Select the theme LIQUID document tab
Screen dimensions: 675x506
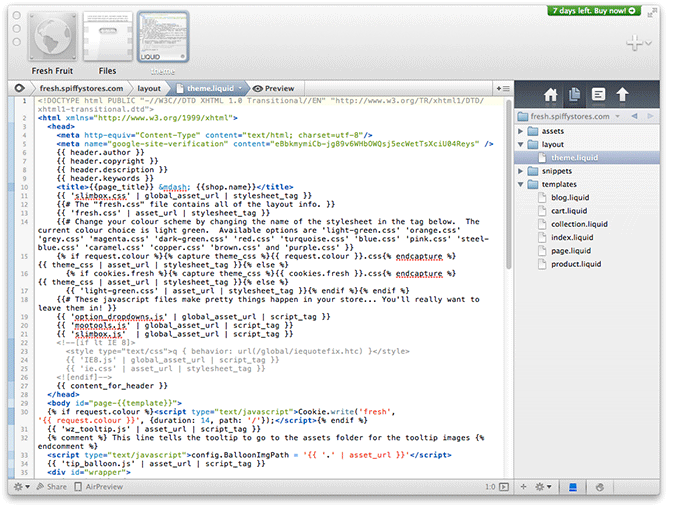point(163,37)
